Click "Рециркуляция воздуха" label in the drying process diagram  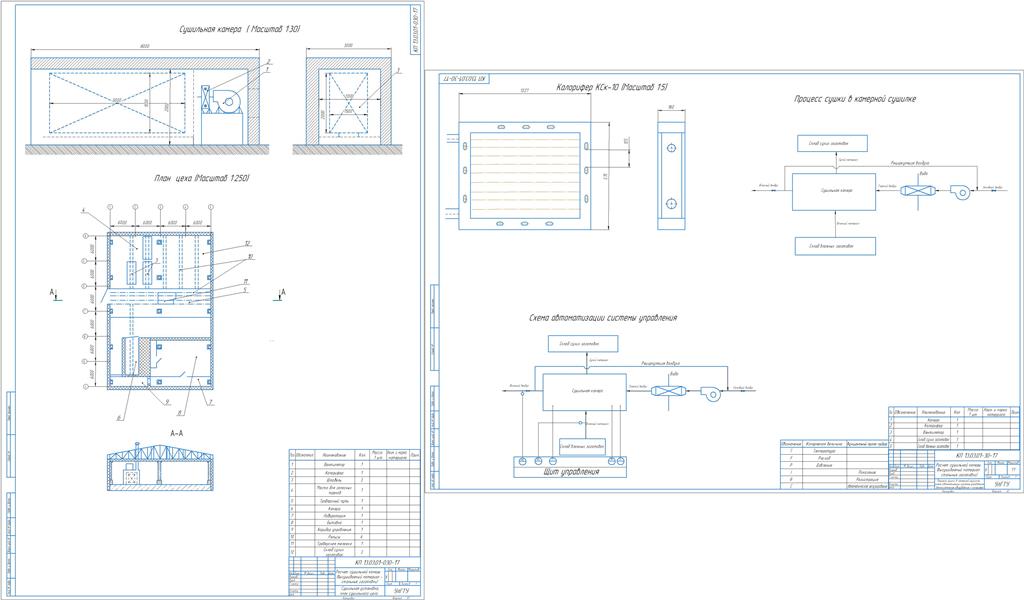coord(910,163)
